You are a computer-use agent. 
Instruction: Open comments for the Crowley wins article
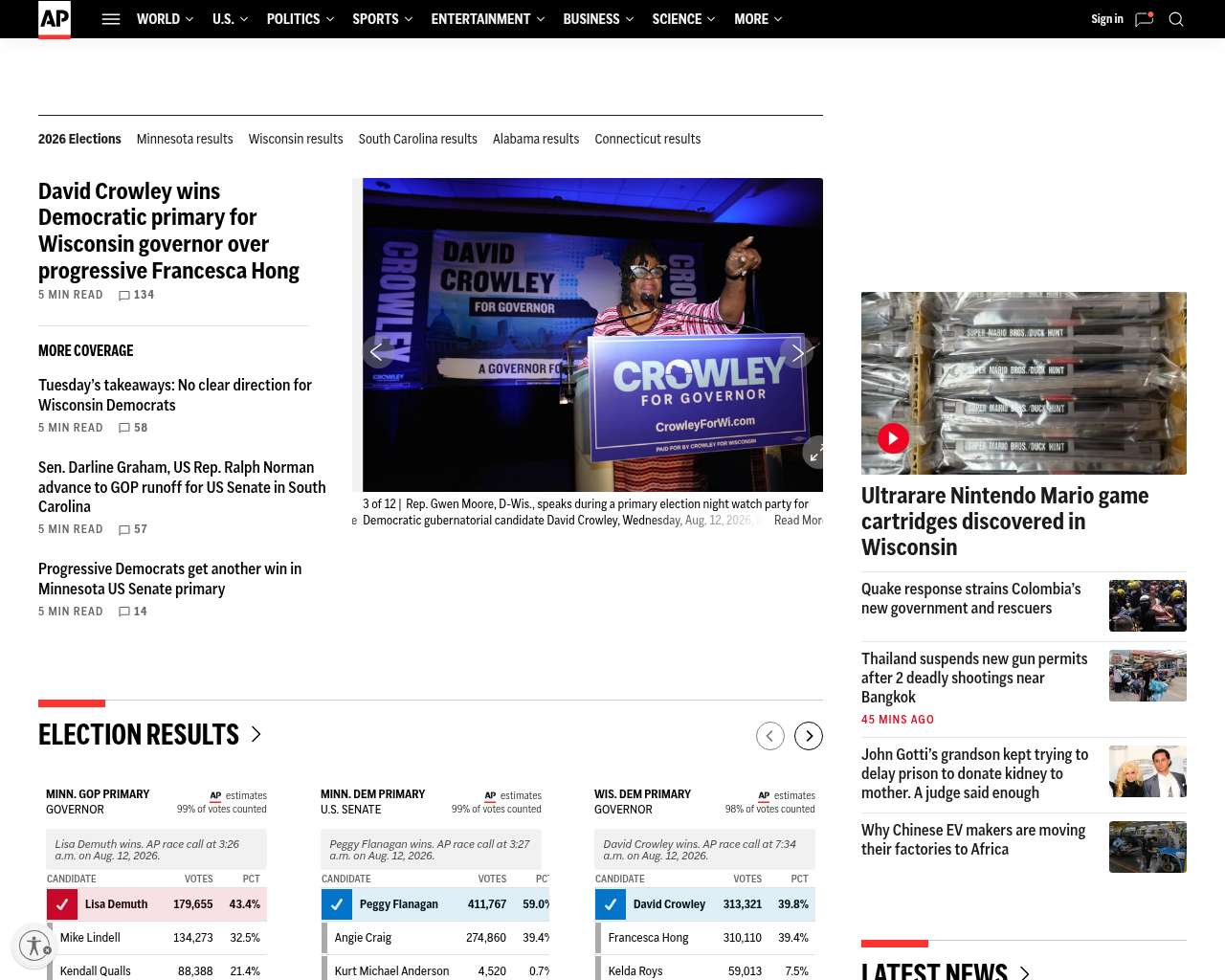(x=136, y=295)
